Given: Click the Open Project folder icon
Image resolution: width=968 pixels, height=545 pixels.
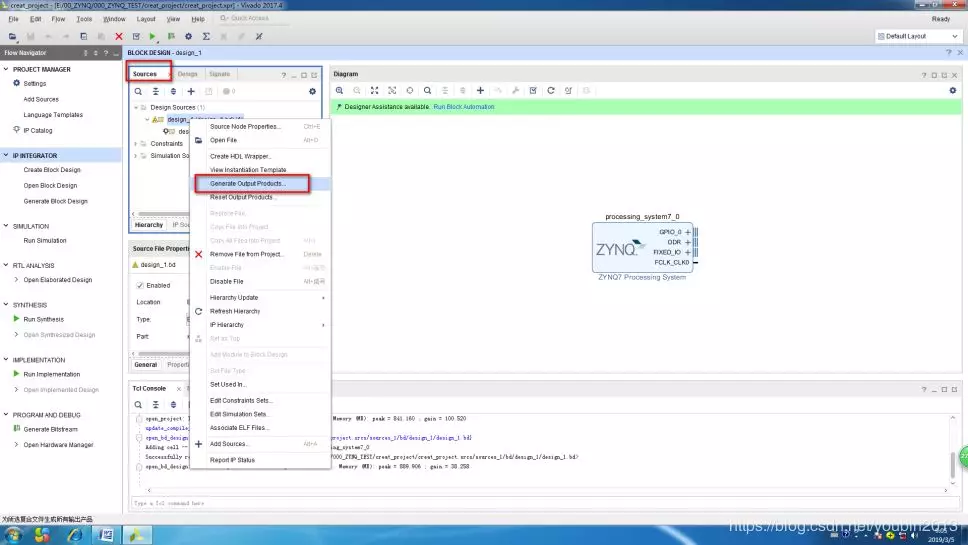Looking at the screenshot, I should pyautogui.click(x=12, y=36).
